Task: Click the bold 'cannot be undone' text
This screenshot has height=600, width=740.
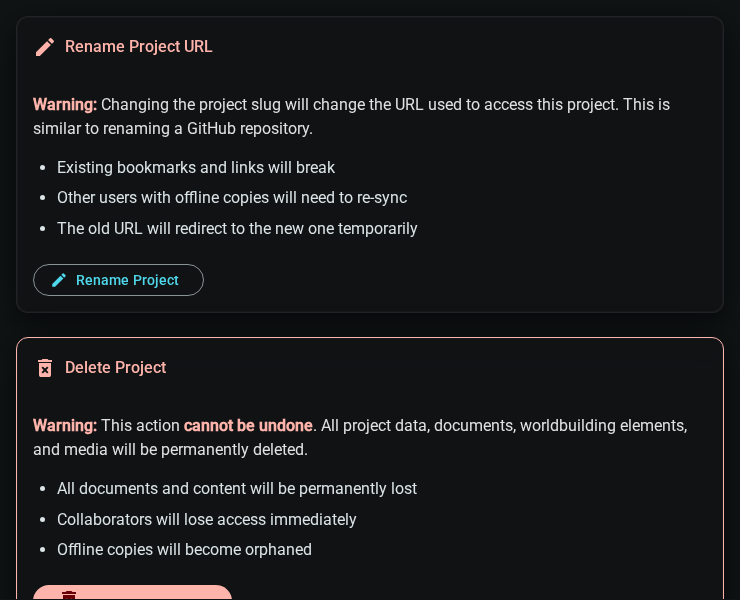Action: click(x=248, y=425)
